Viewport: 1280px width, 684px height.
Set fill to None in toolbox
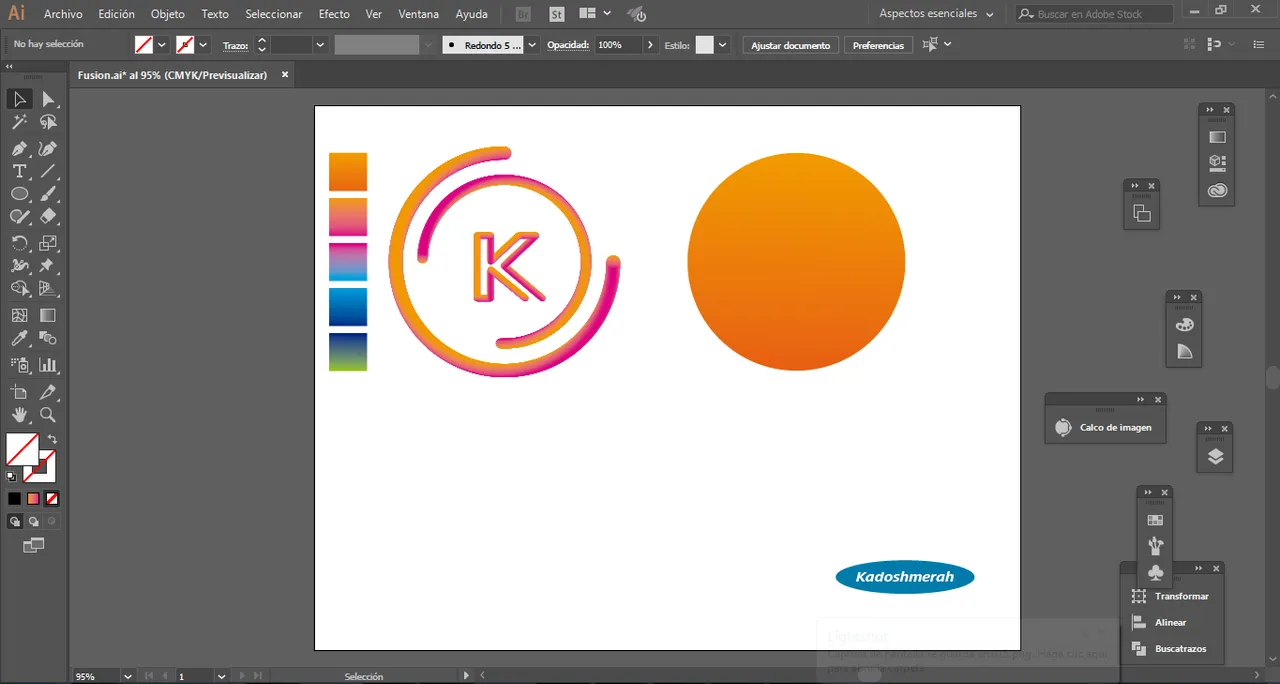[x=51, y=498]
